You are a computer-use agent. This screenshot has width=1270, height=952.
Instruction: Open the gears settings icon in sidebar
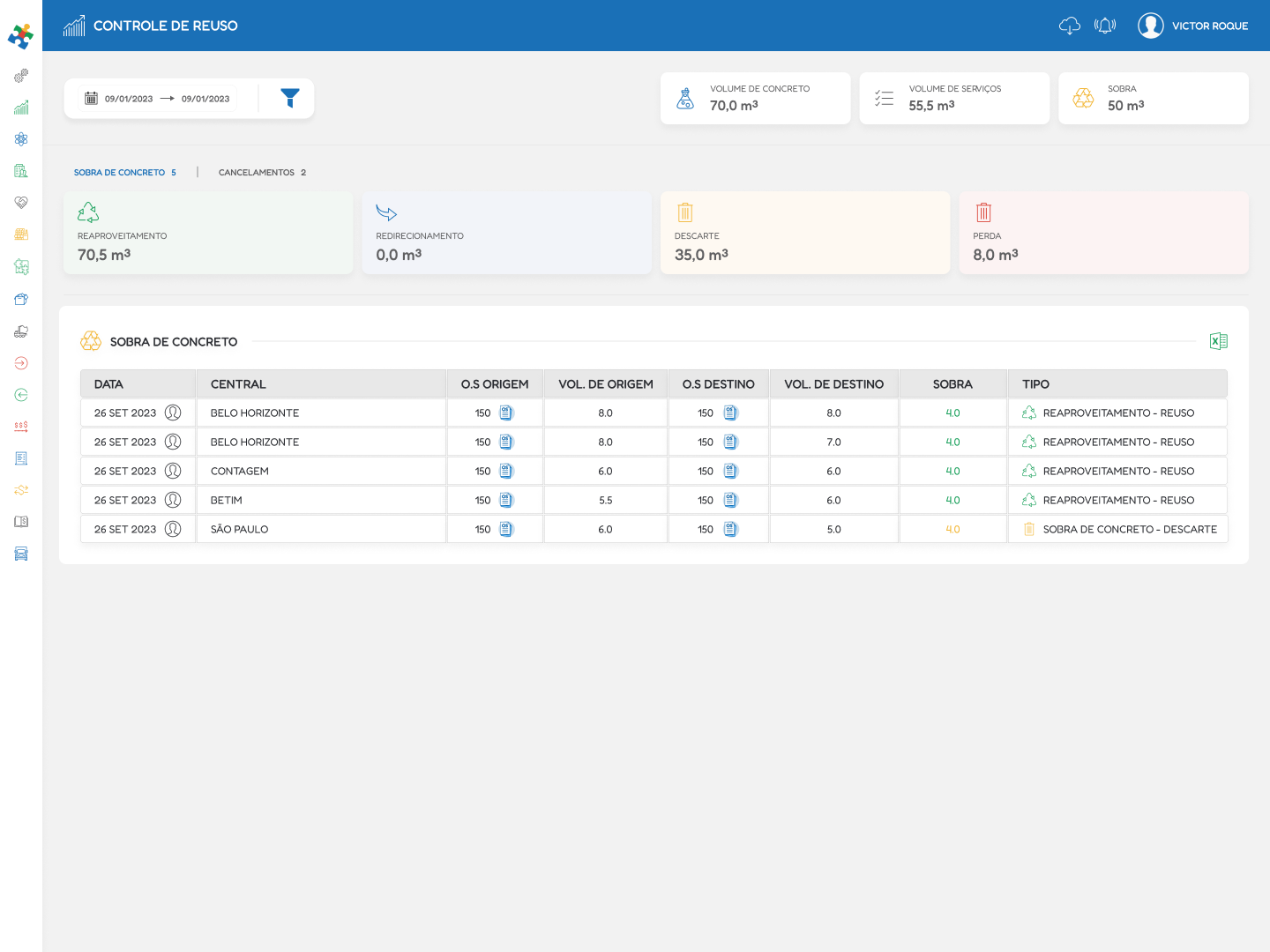21,76
